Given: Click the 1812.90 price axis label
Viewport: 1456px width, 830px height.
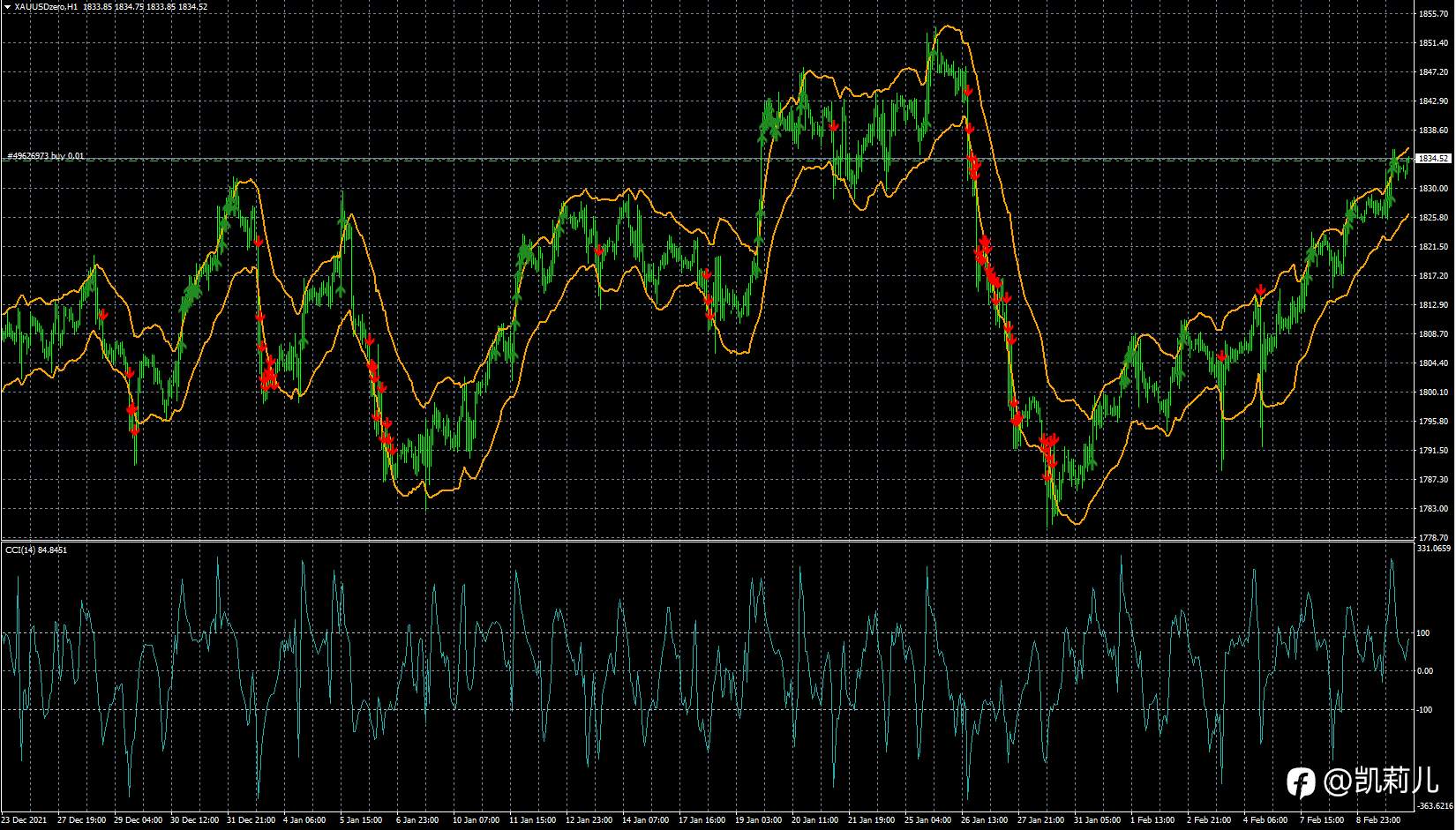Looking at the screenshot, I should [x=1433, y=305].
